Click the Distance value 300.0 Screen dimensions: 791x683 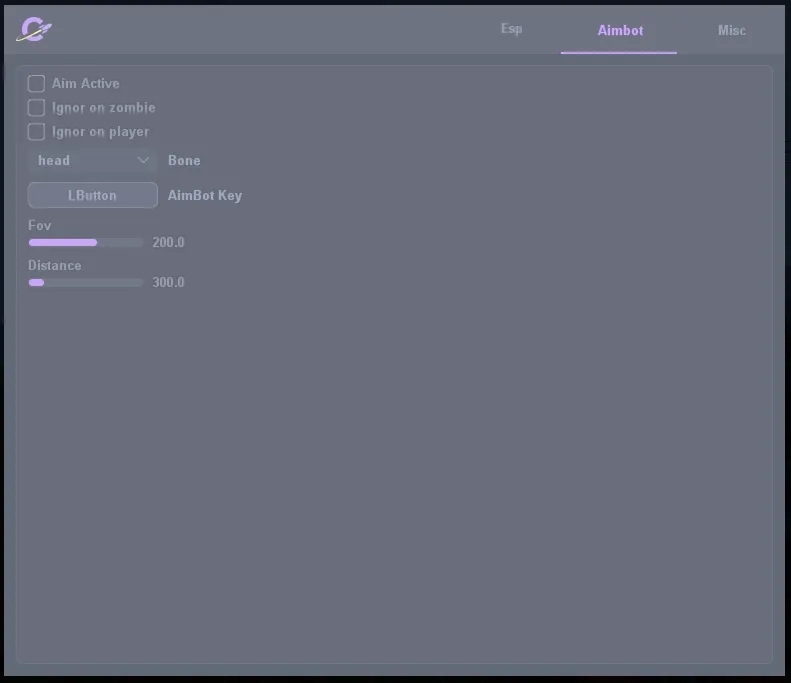(168, 282)
